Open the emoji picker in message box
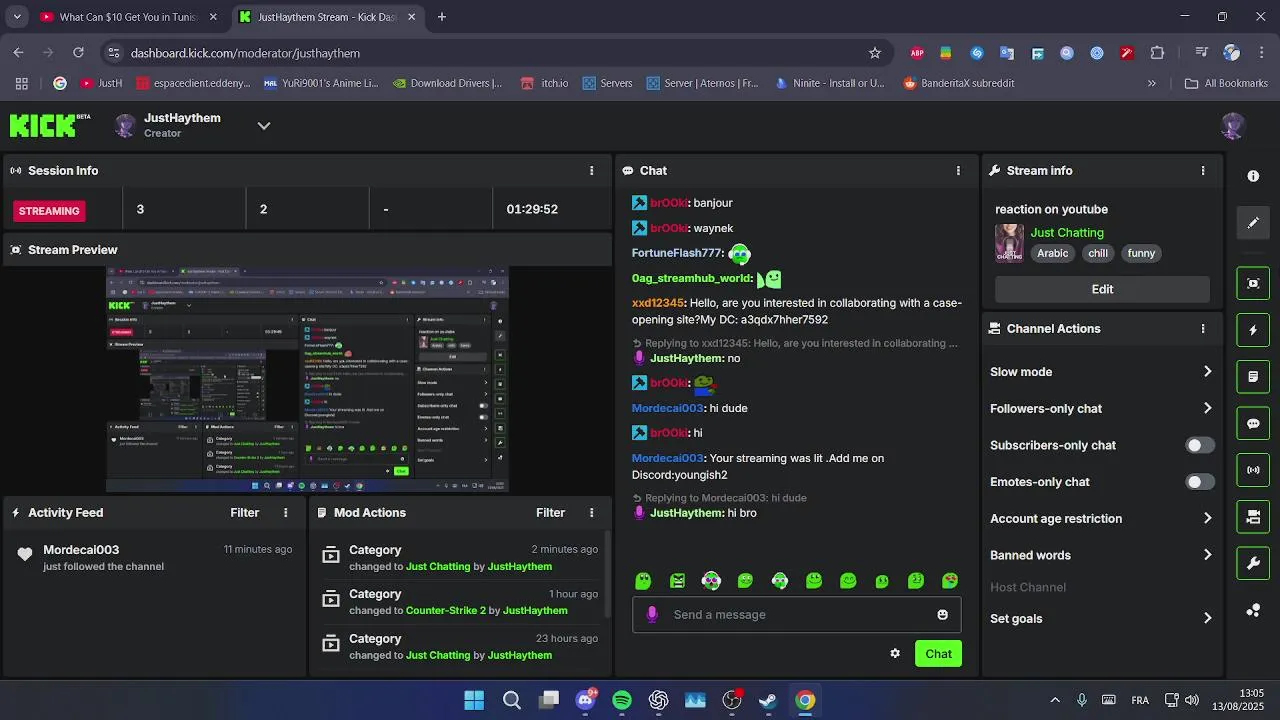The width and height of the screenshot is (1280, 720). (x=942, y=615)
